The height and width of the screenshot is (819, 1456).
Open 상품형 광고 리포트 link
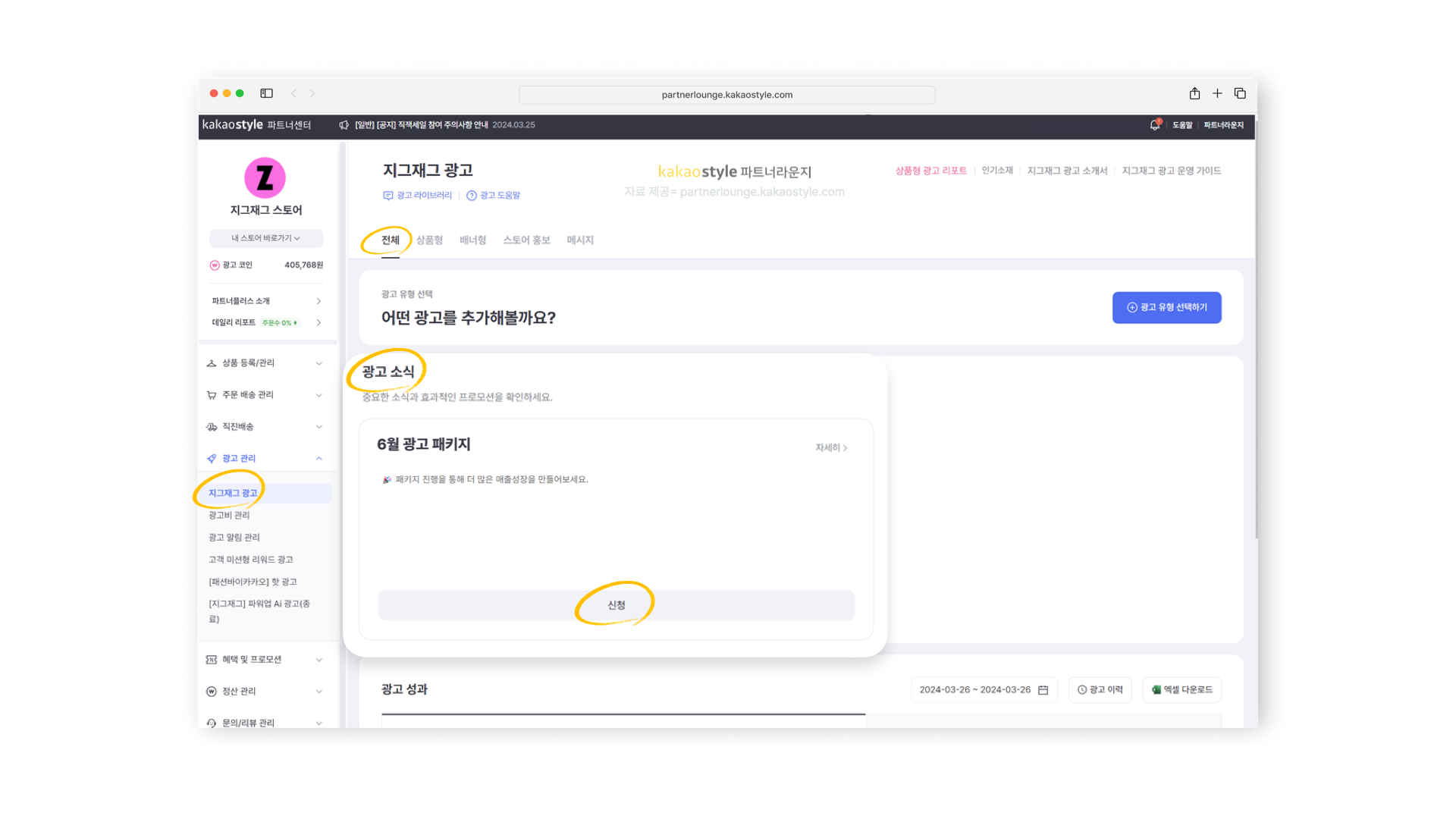930,171
